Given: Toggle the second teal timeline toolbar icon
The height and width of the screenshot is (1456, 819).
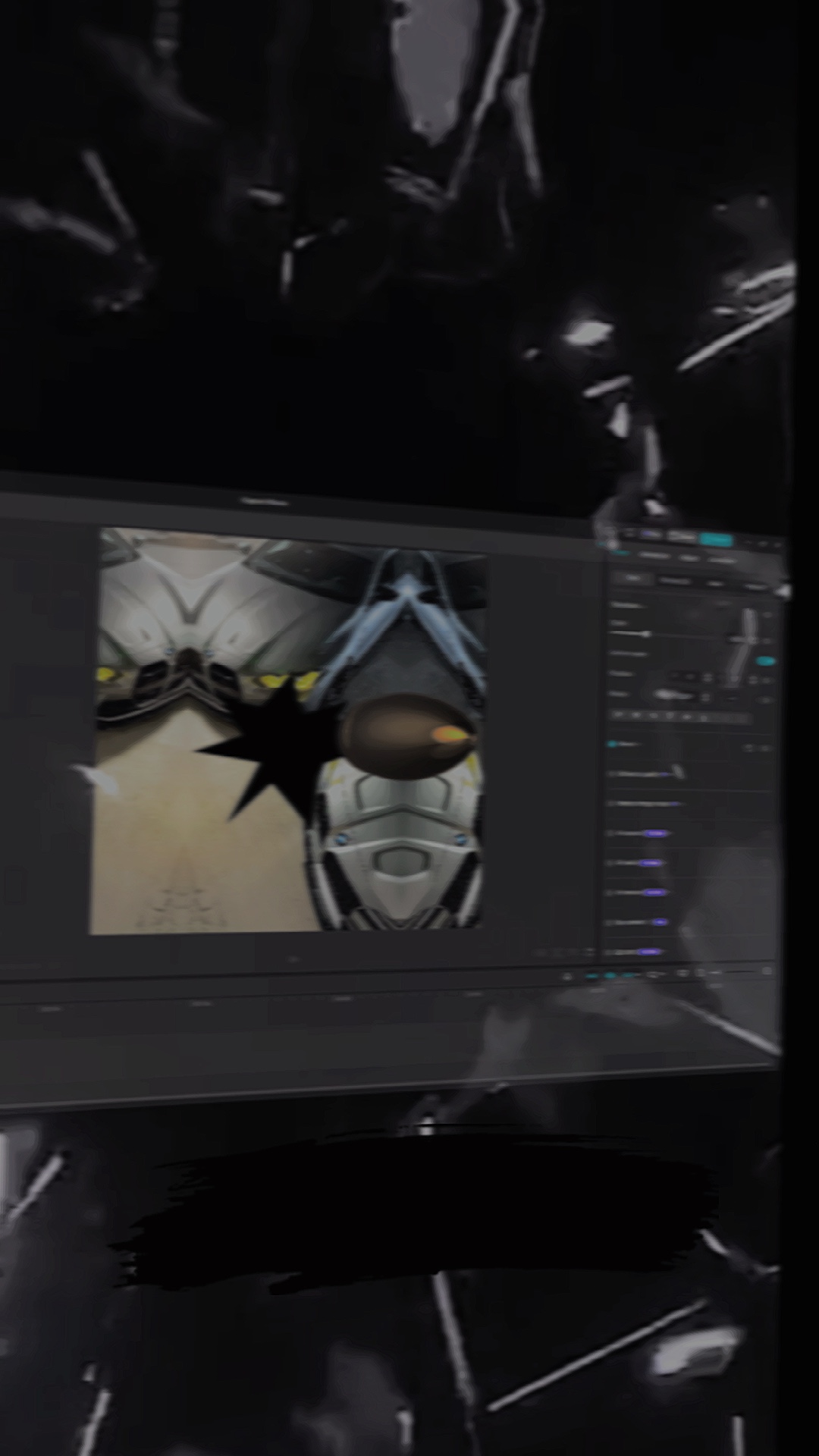Looking at the screenshot, I should [x=610, y=976].
